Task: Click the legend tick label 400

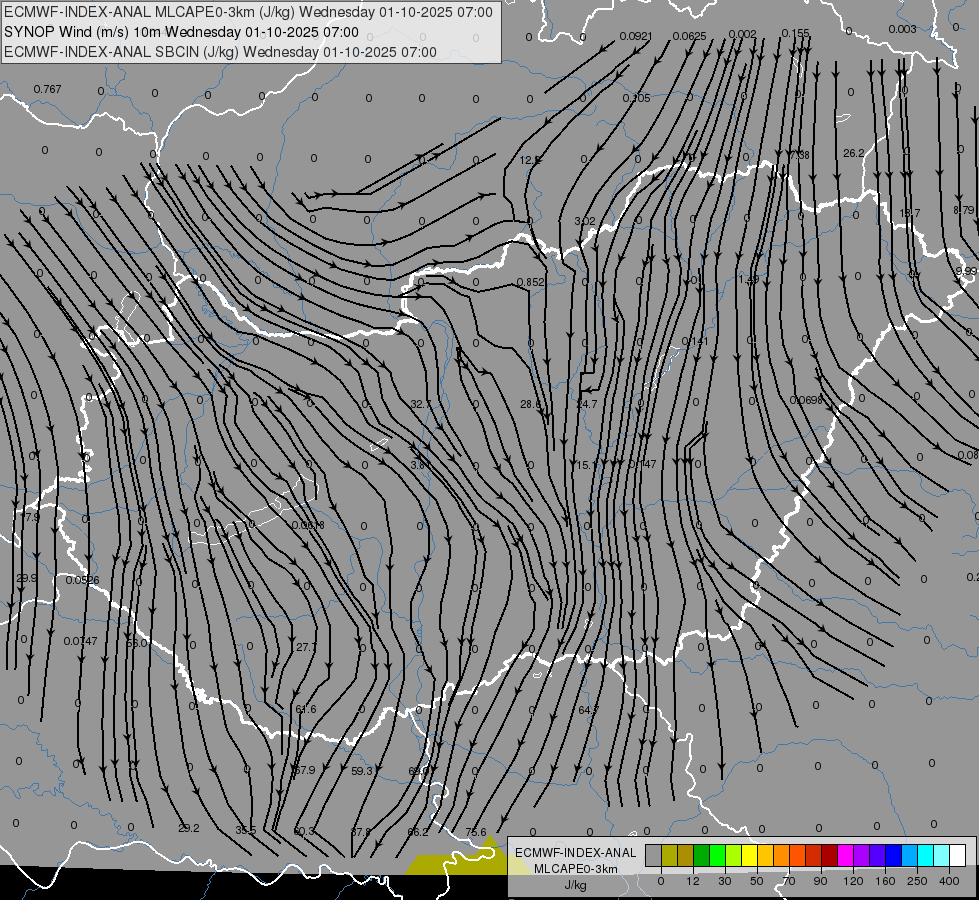Action: [949, 881]
